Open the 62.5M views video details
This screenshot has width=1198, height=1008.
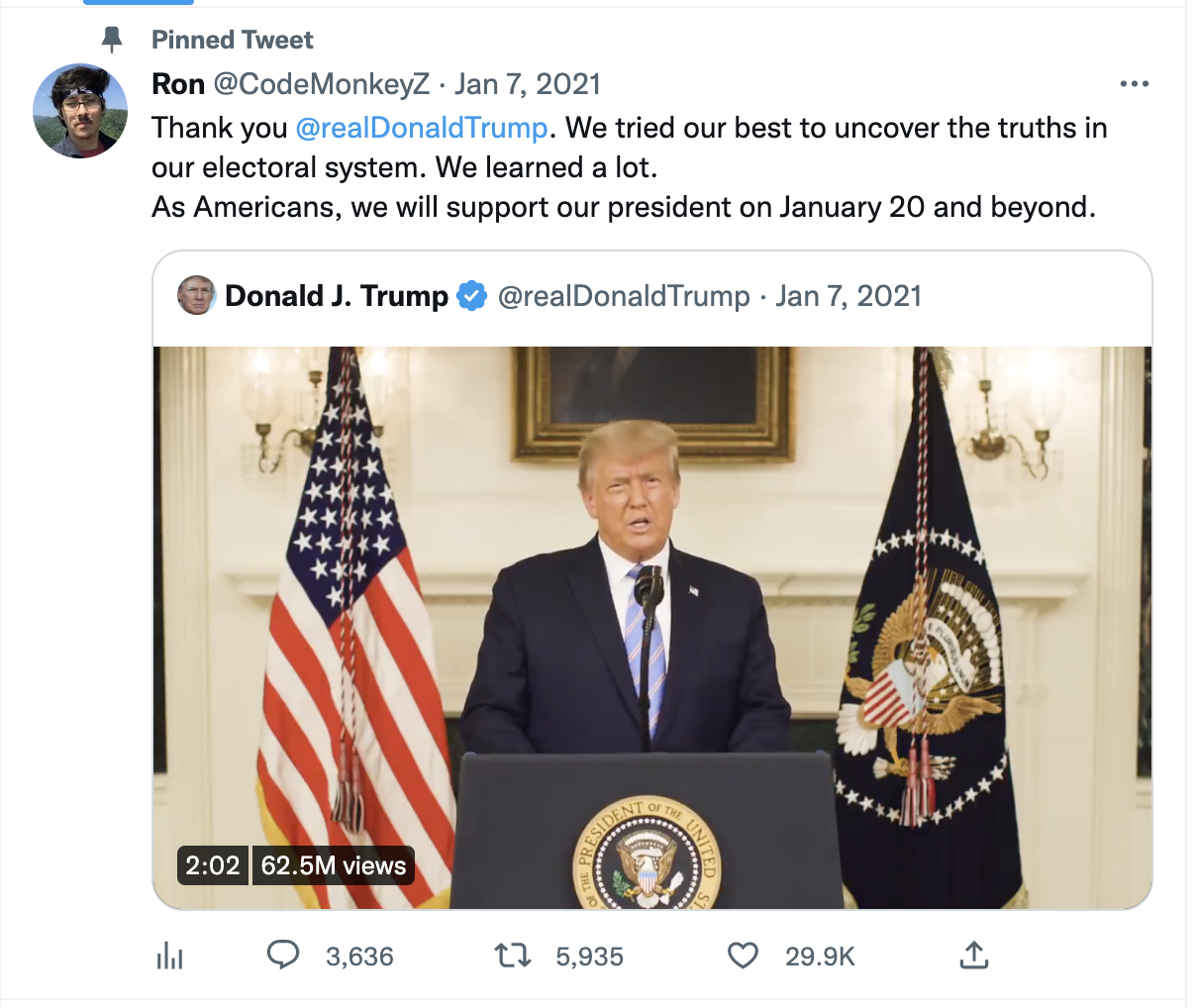point(333,864)
